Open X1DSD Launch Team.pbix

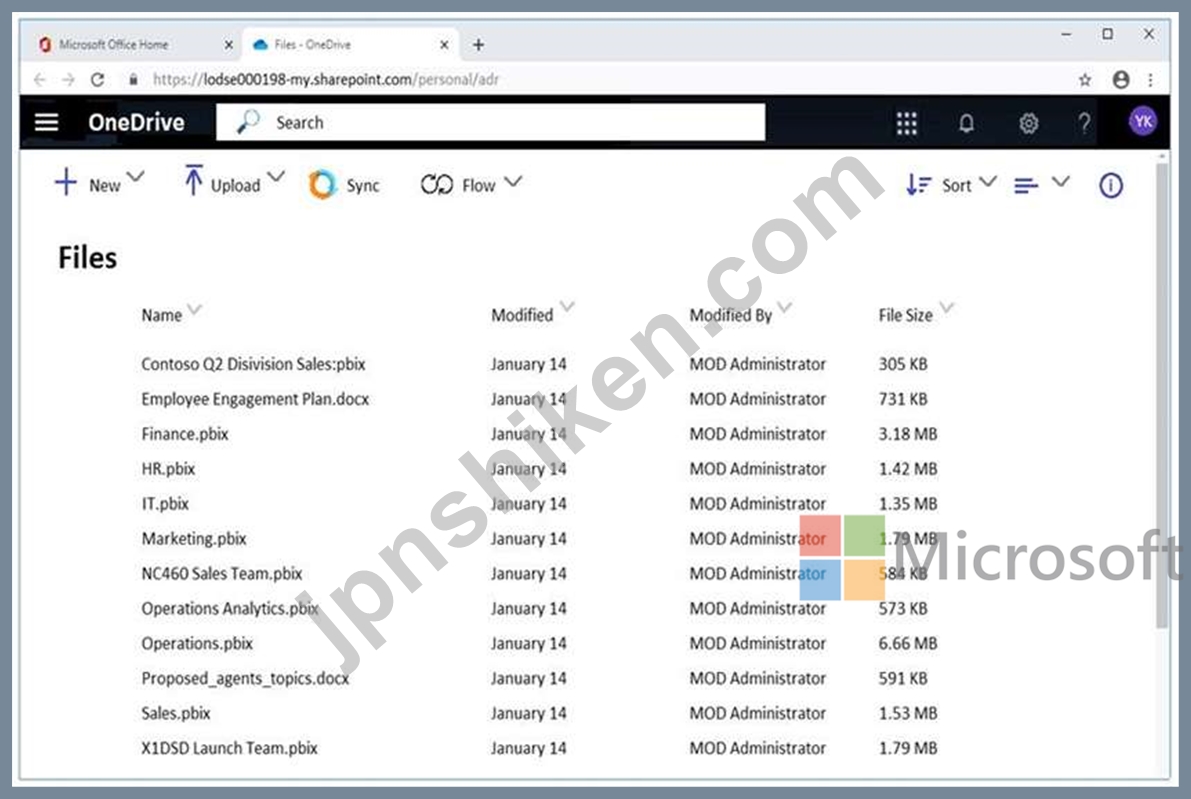pos(229,748)
